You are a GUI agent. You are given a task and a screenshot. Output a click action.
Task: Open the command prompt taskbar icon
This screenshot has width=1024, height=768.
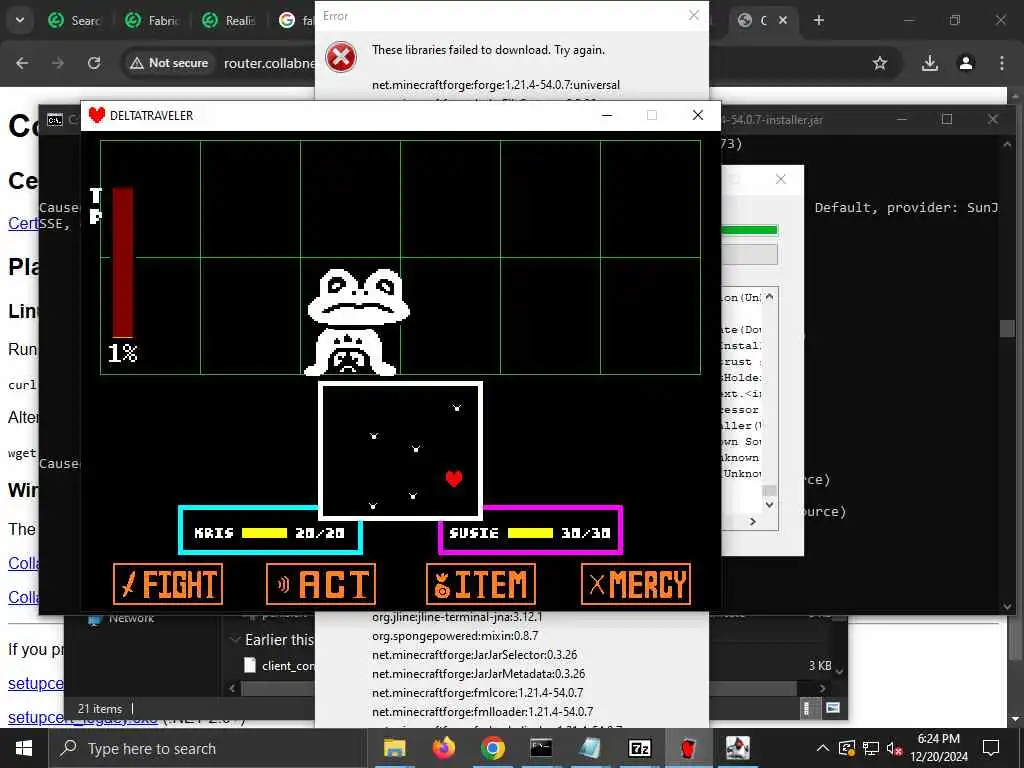(541, 748)
